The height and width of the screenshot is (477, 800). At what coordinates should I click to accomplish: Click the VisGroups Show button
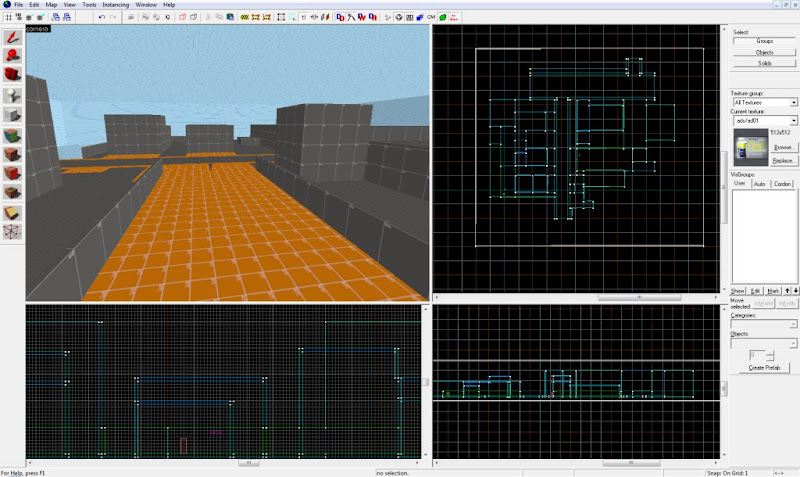point(738,291)
